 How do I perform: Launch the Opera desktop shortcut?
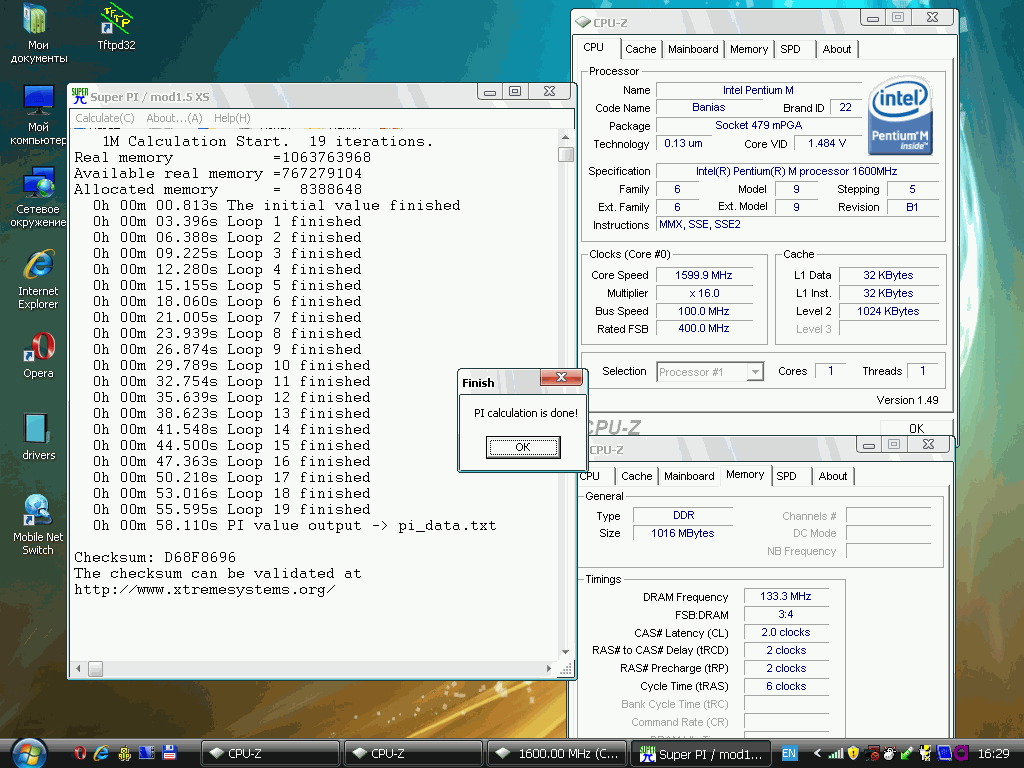(39, 355)
